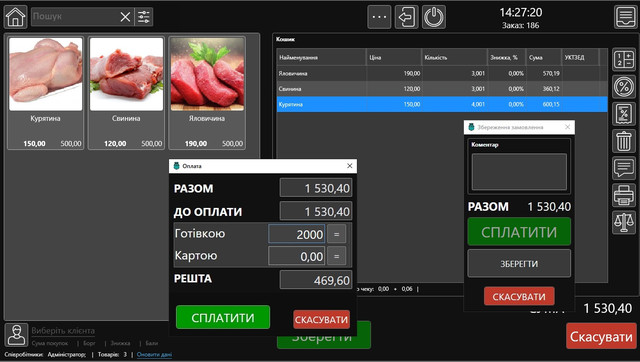The image size is (640, 362).
Task: Open the printer icon in sidebar
Action: [x=624, y=195]
